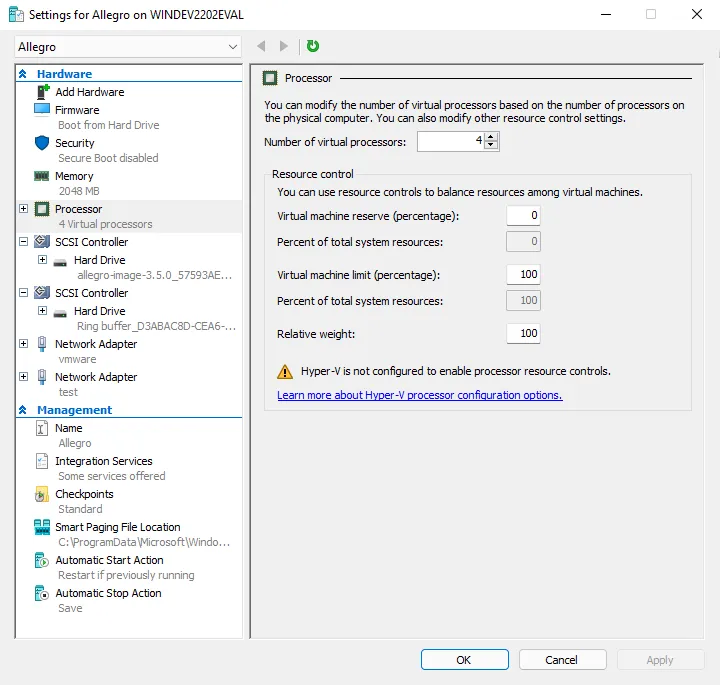
Task: Collapse the Hardware section header
Action: [x=23, y=74]
